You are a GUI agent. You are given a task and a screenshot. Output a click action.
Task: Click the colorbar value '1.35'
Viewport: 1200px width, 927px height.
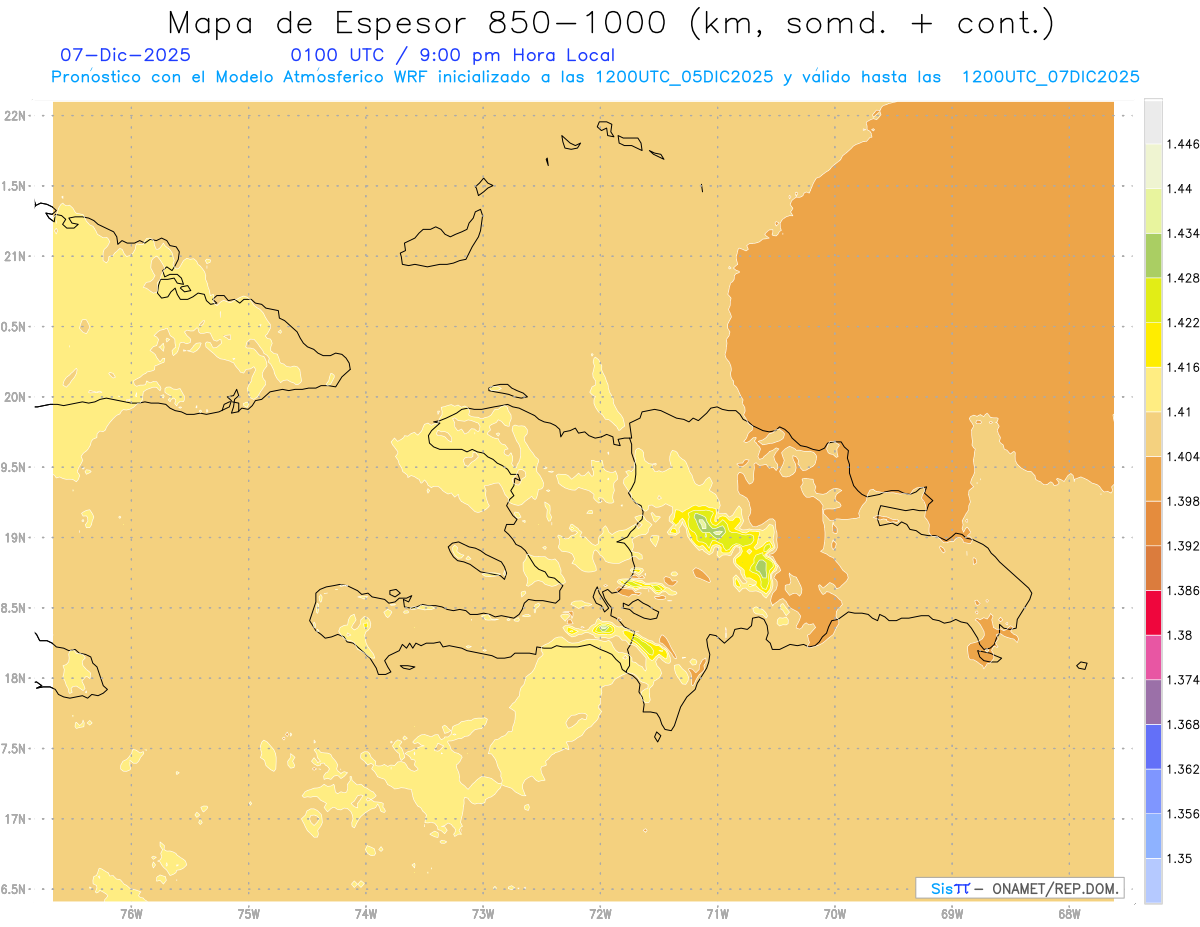(1180, 858)
